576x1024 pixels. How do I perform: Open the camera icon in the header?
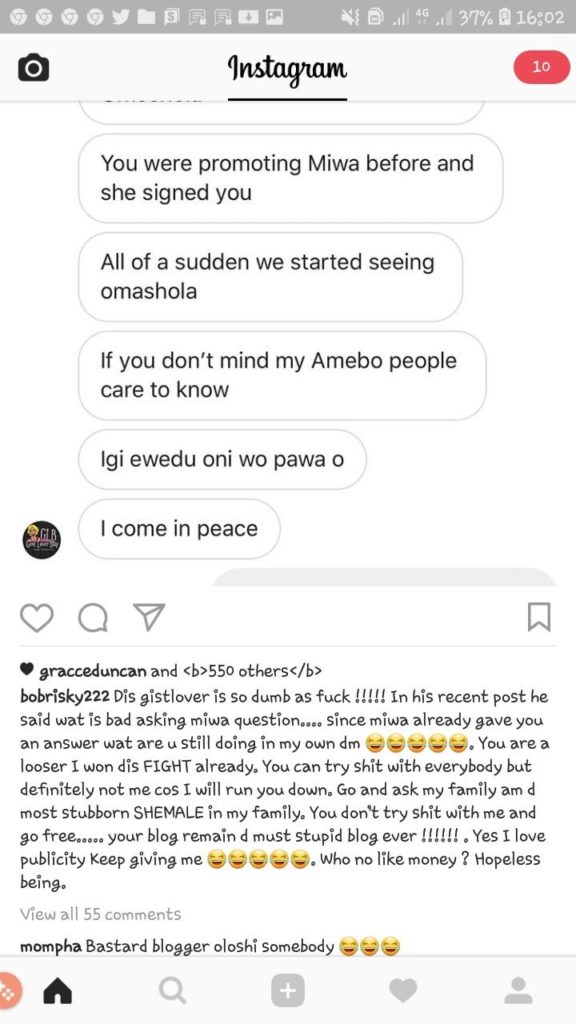[33, 68]
